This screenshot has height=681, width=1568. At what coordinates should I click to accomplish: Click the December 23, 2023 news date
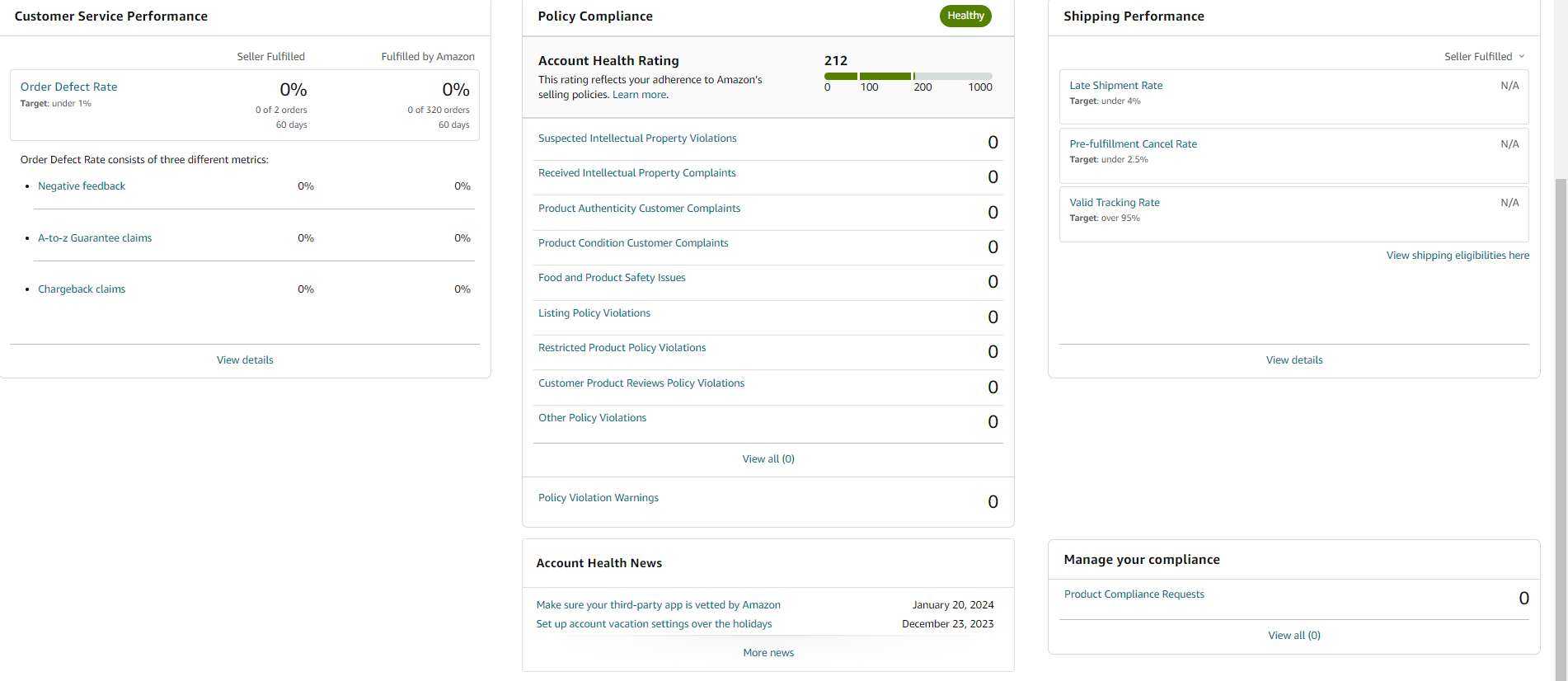coord(948,624)
